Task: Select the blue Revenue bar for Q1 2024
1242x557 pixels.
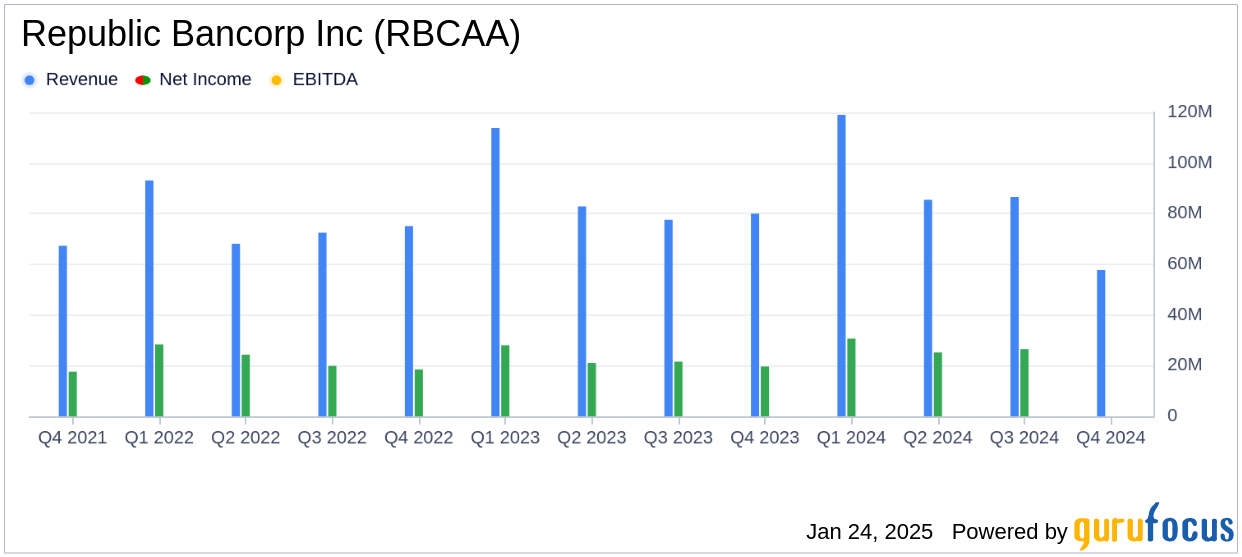Action: [x=841, y=265]
